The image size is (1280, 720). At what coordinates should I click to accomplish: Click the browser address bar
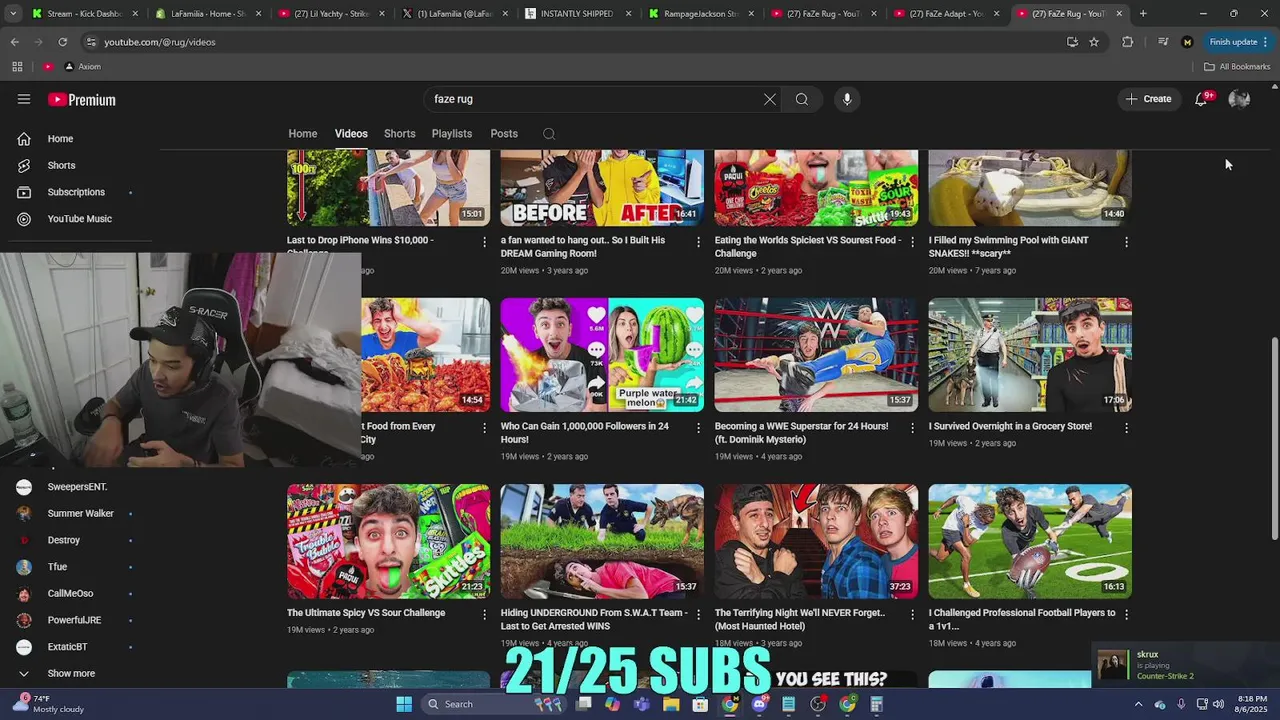click(x=570, y=42)
